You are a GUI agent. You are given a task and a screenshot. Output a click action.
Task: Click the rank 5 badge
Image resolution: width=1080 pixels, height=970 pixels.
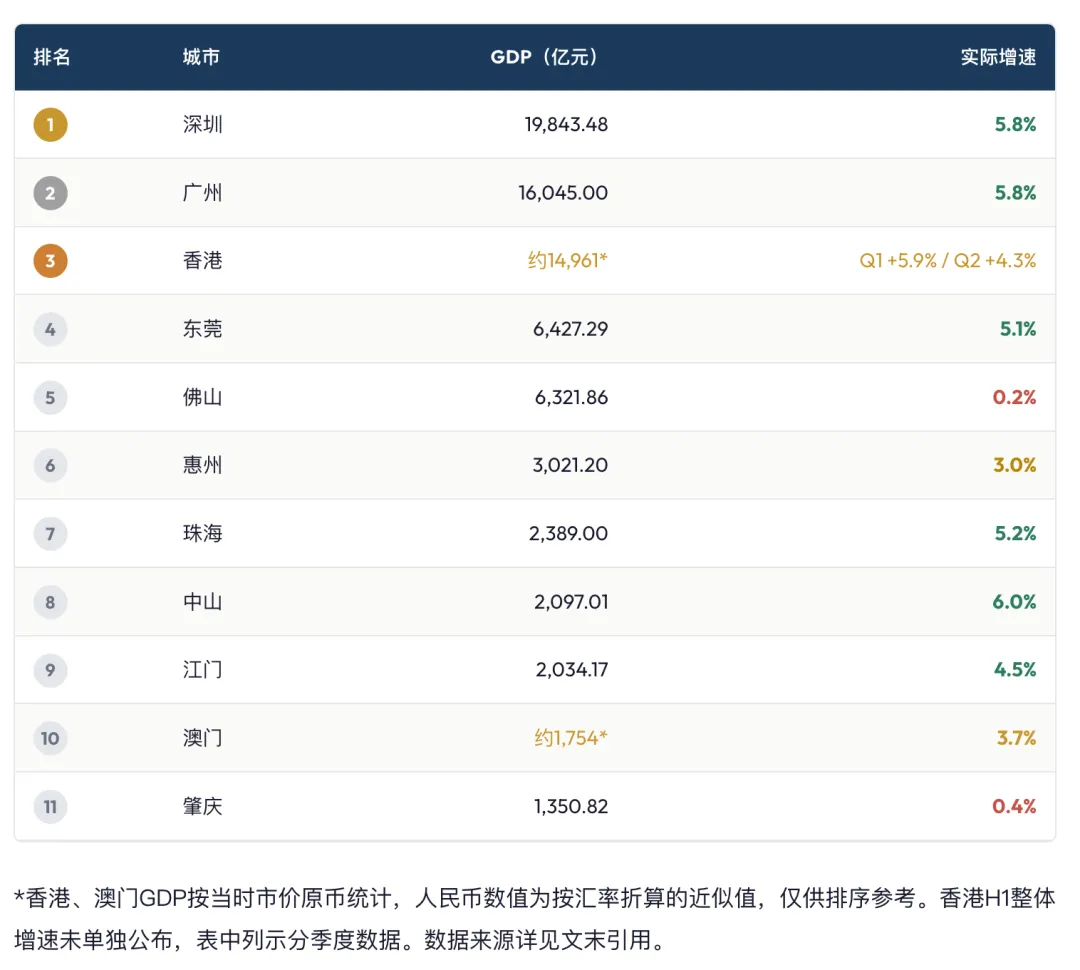click(x=50, y=398)
